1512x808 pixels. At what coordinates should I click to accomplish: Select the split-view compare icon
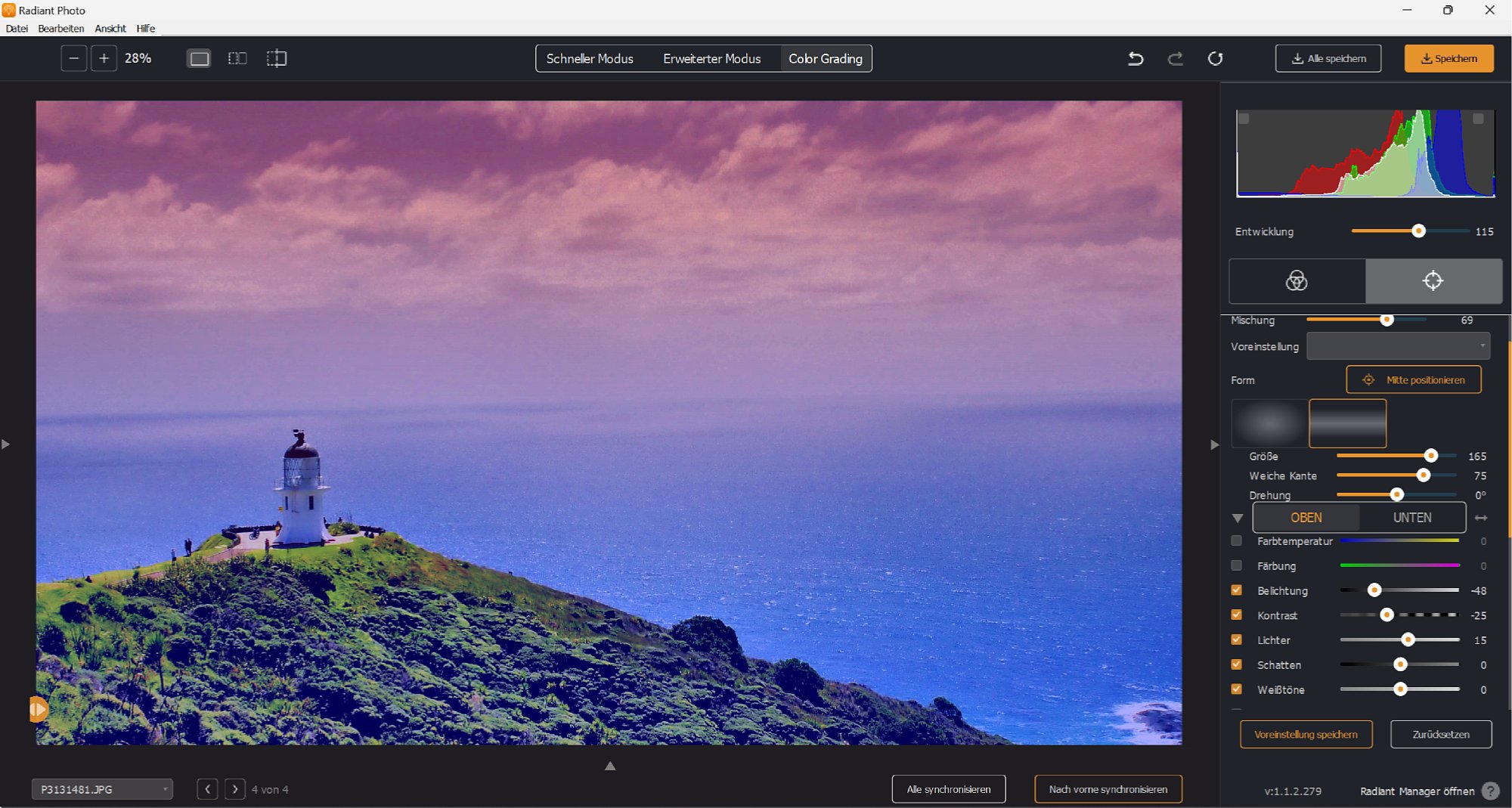(277, 58)
